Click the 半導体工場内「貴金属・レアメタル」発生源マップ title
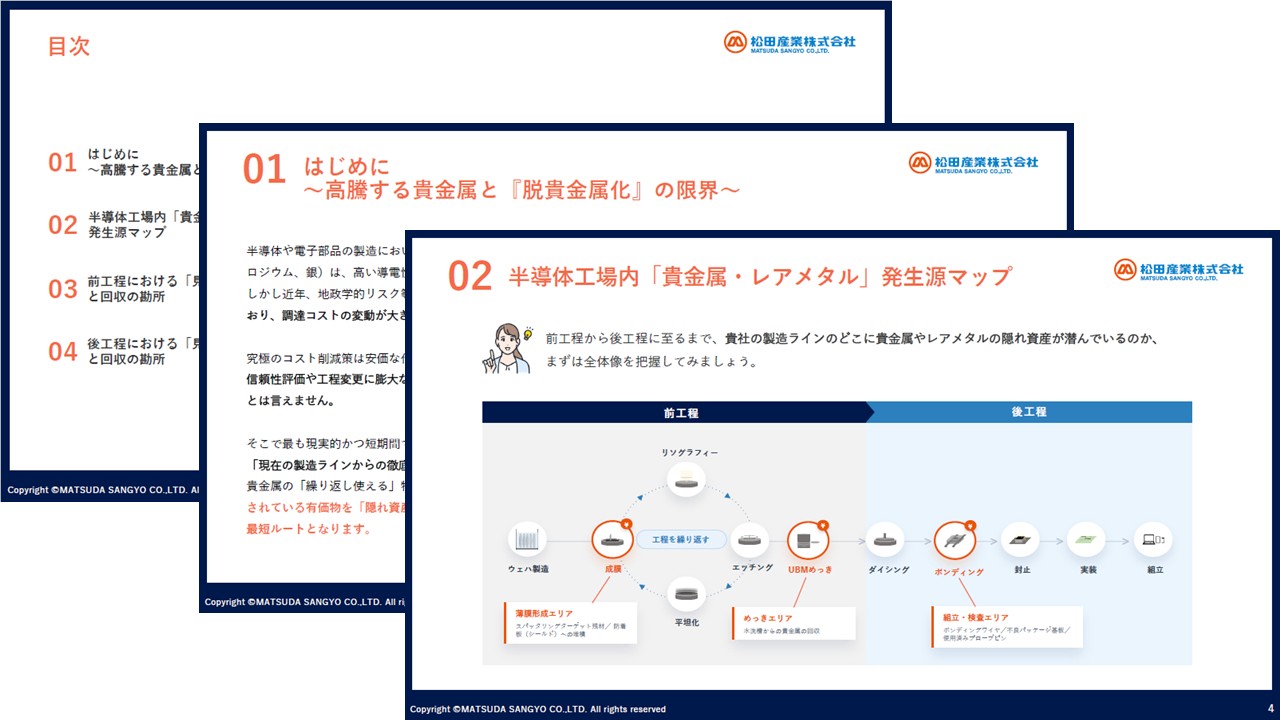 760,276
